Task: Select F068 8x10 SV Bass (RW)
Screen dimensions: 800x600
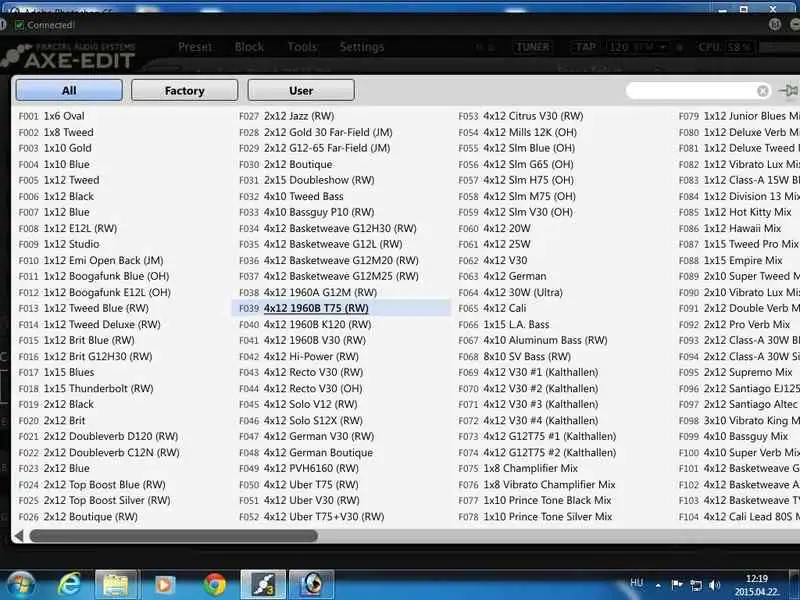Action: pos(514,356)
